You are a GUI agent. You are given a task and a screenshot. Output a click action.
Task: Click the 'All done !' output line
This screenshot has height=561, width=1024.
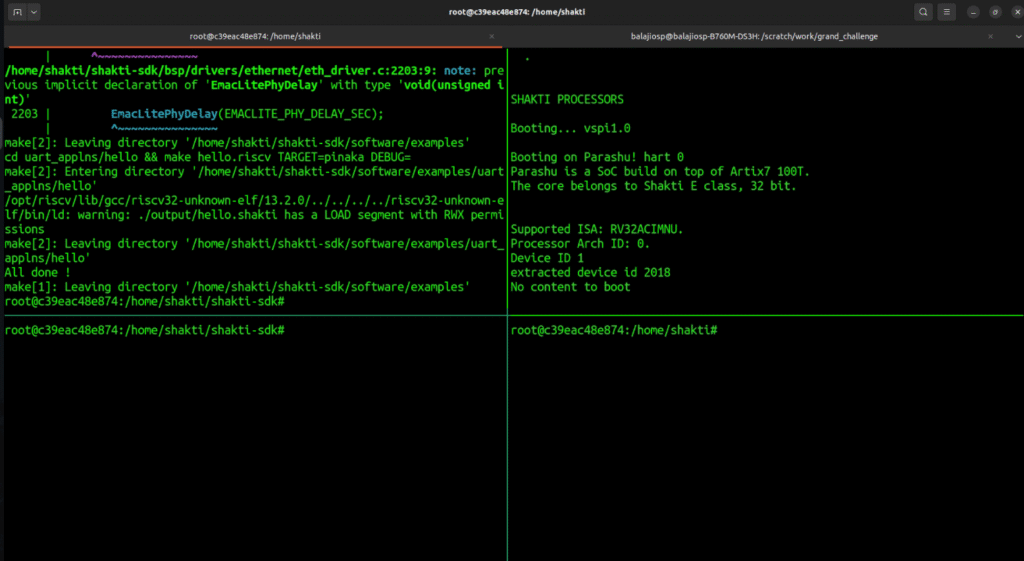(37, 272)
